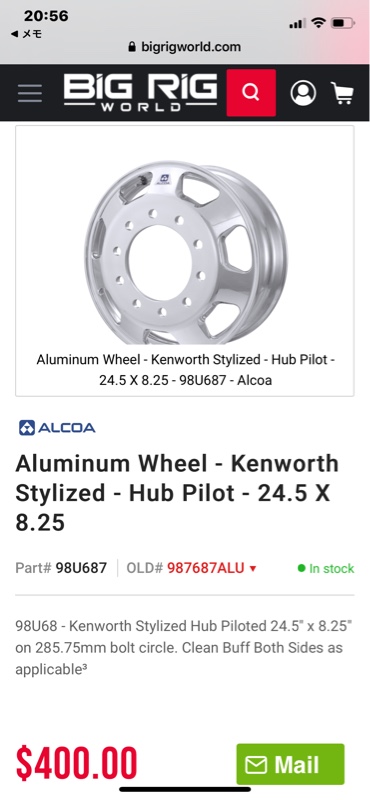Click the Big Rig World logo
Screen dimensions: 370x800
pyautogui.click(x=140, y=93)
